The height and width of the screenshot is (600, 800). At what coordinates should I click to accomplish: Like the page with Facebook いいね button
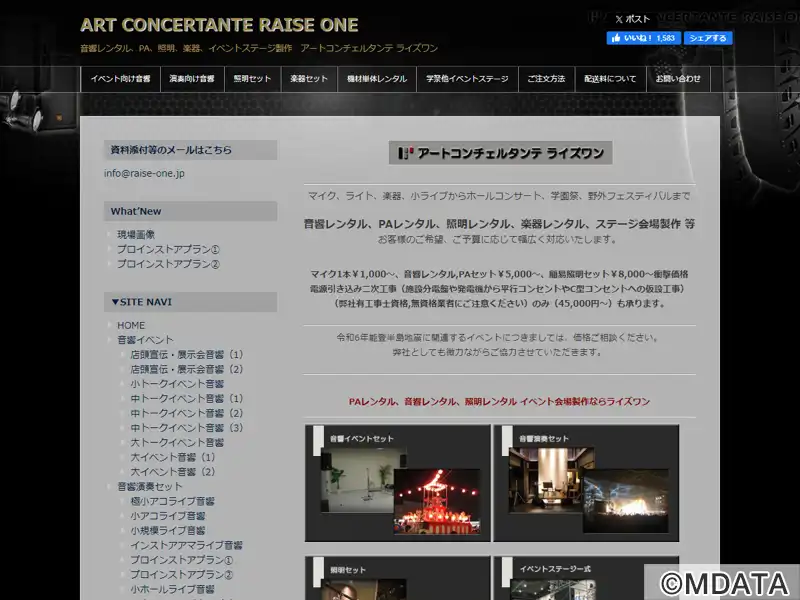click(643, 38)
